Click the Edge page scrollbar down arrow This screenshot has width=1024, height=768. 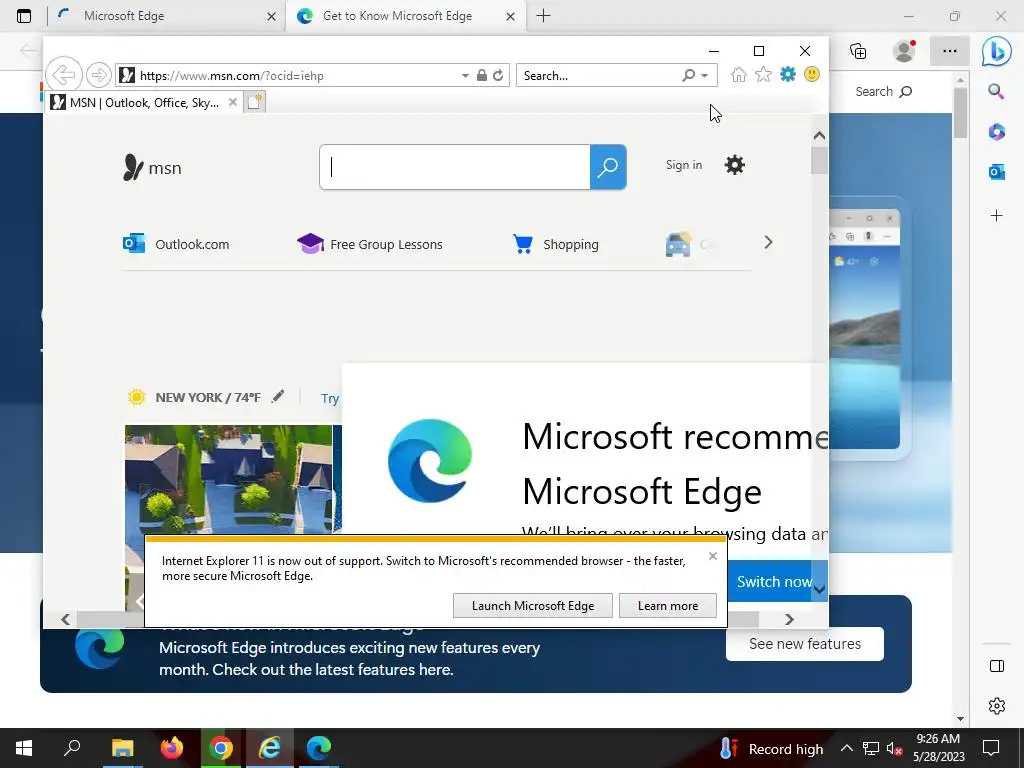[x=960, y=718]
